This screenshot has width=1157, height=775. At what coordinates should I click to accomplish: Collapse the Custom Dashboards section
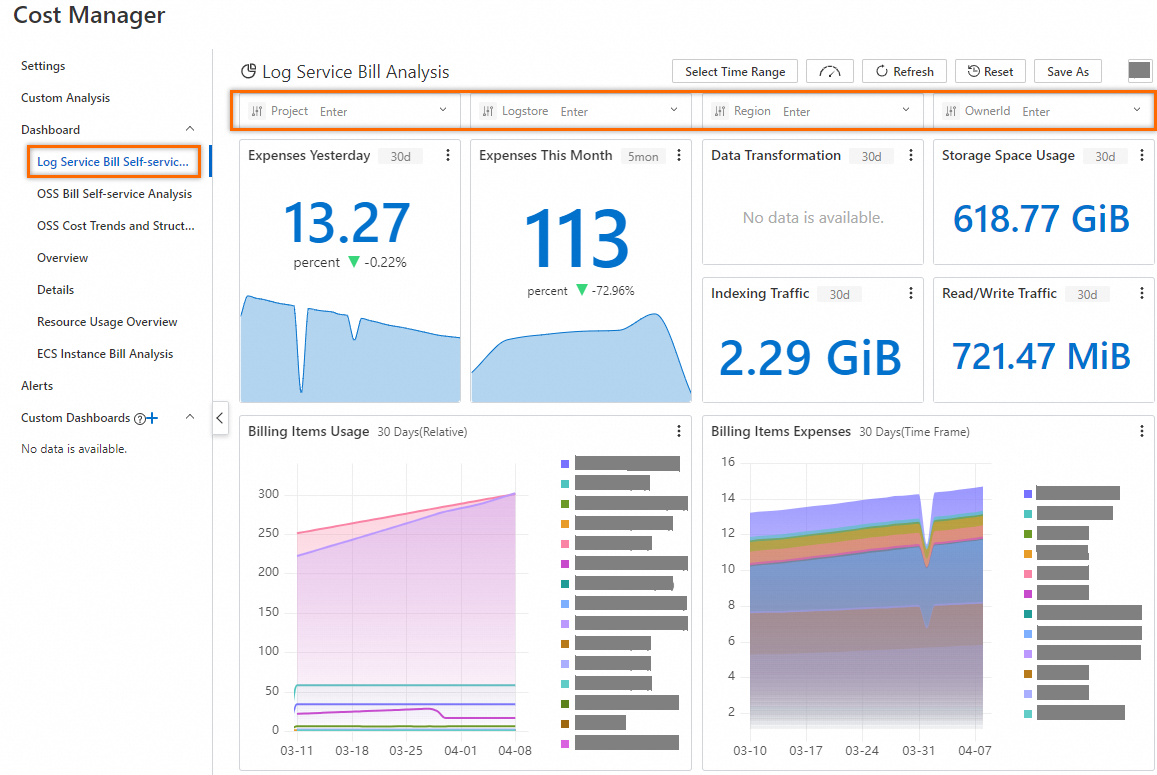pos(190,417)
